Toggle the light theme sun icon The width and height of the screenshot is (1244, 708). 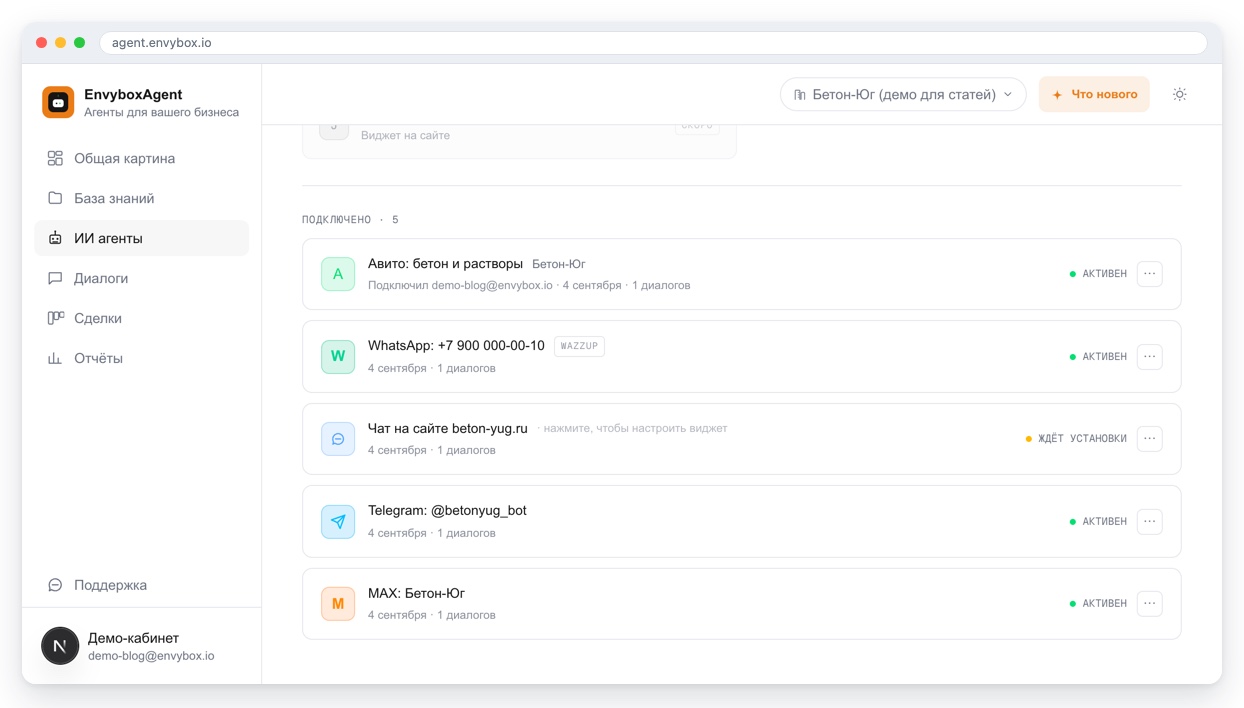tap(1179, 94)
